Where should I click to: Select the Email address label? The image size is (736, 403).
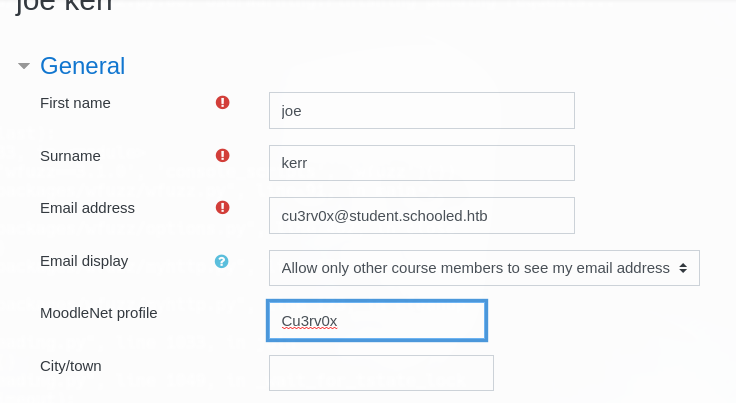(x=87, y=208)
